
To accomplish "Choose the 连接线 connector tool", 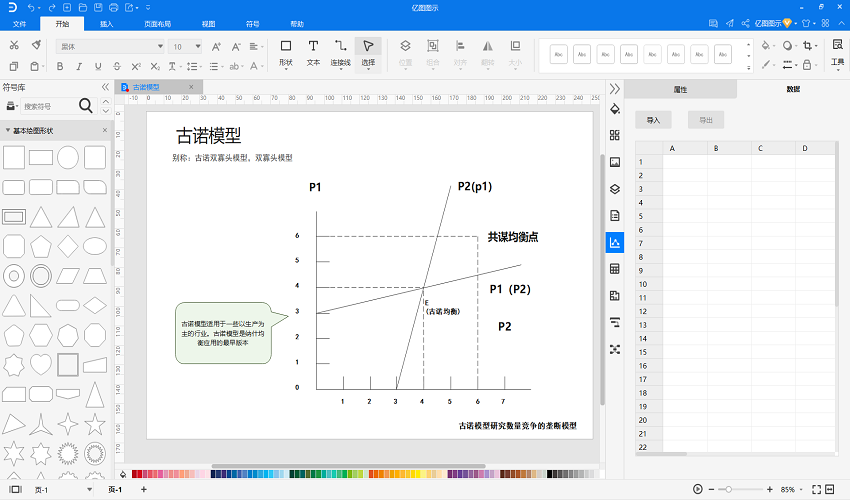I will click(x=340, y=53).
